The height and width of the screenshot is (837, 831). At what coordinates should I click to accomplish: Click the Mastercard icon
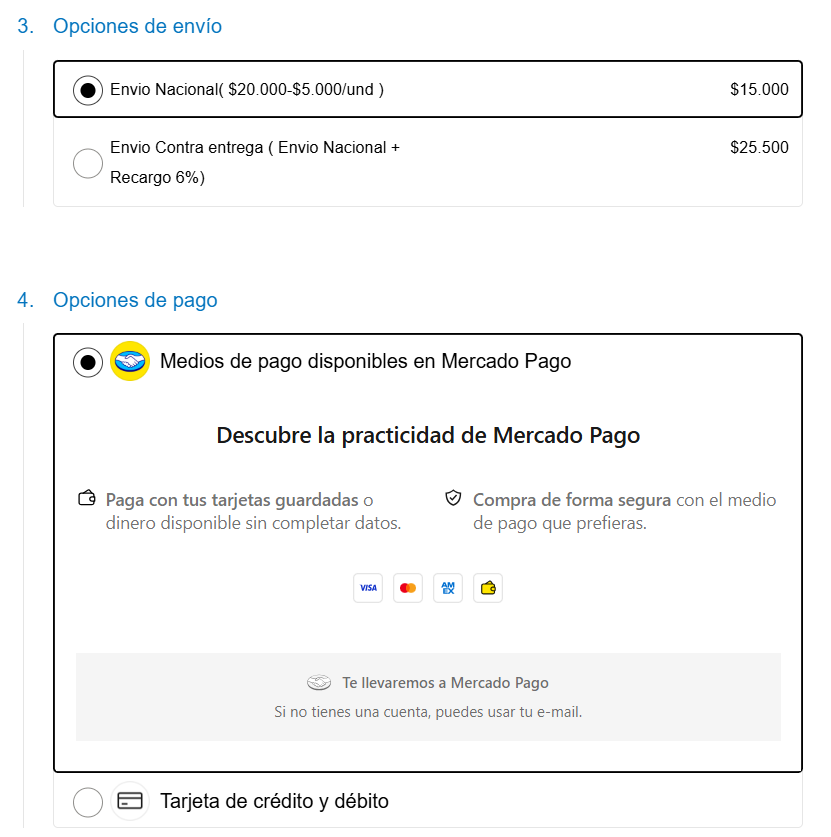(408, 588)
